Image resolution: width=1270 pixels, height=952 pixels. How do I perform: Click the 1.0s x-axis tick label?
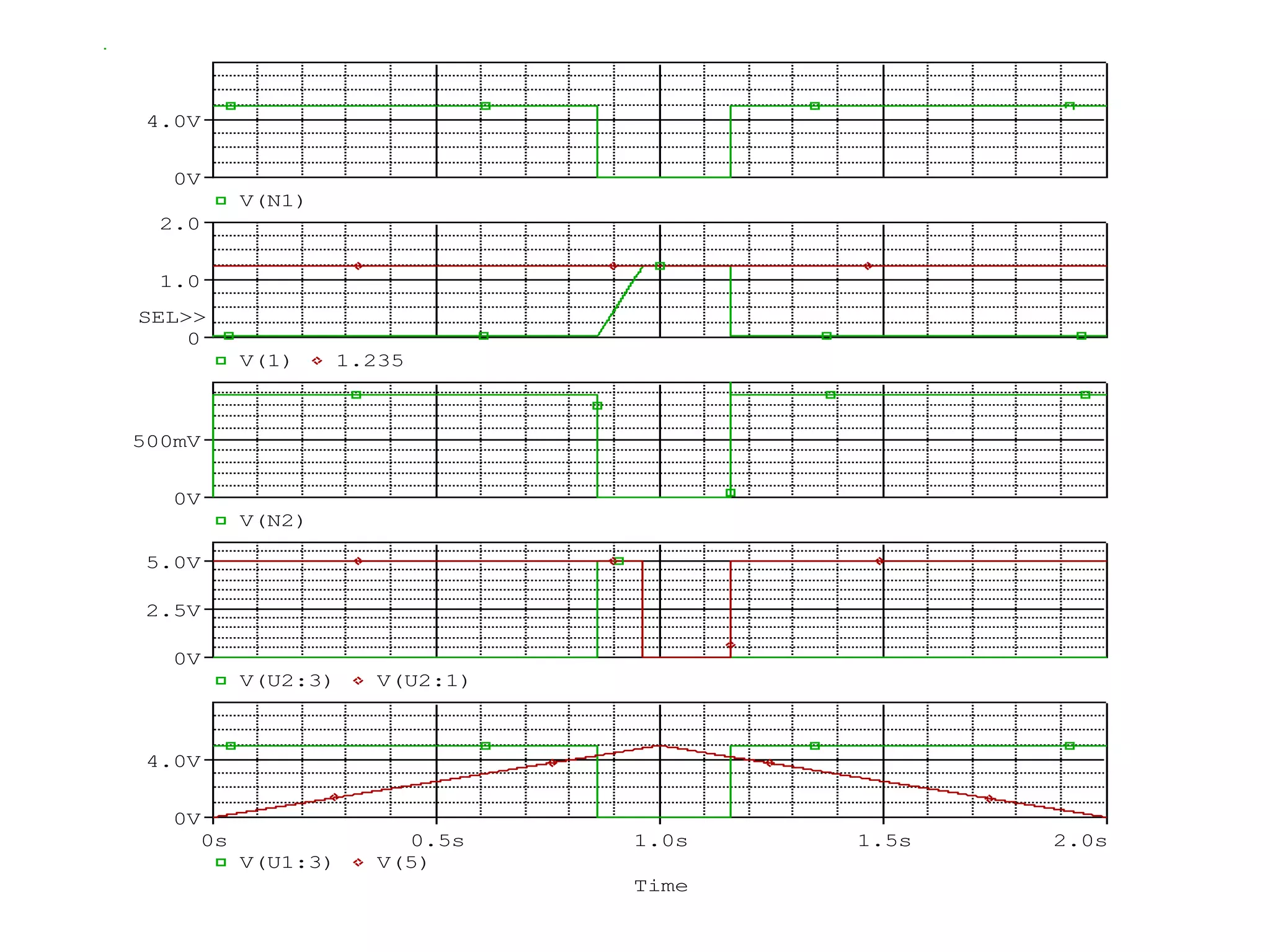[x=660, y=841]
